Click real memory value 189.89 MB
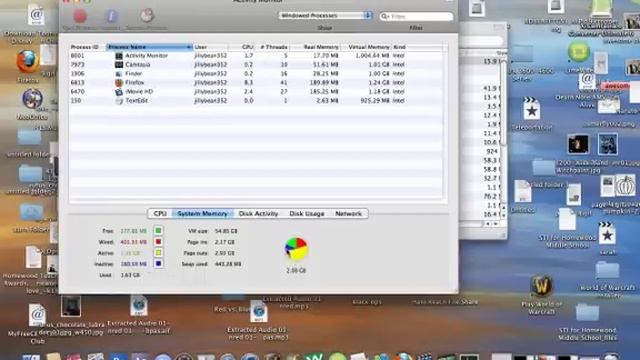The height and width of the screenshot is (360, 640). 324,82
